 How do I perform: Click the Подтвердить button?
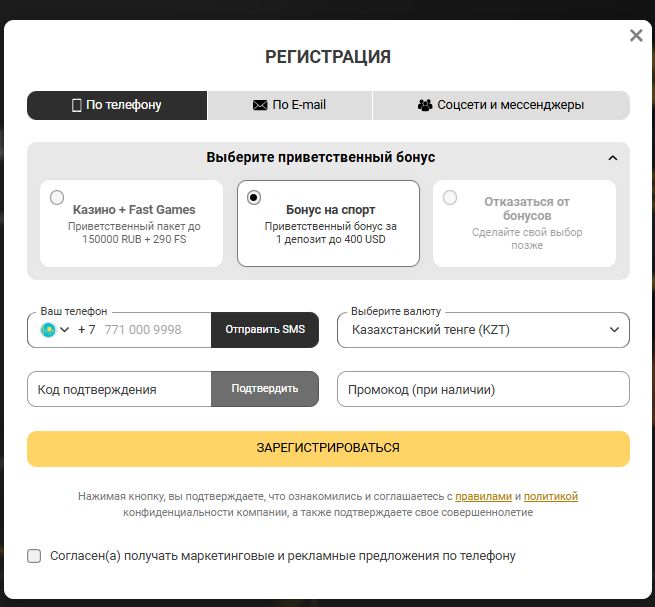point(265,389)
